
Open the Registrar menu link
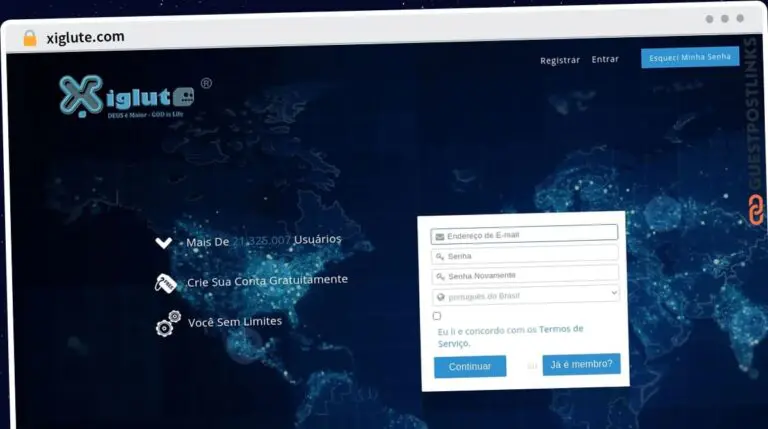(x=560, y=60)
